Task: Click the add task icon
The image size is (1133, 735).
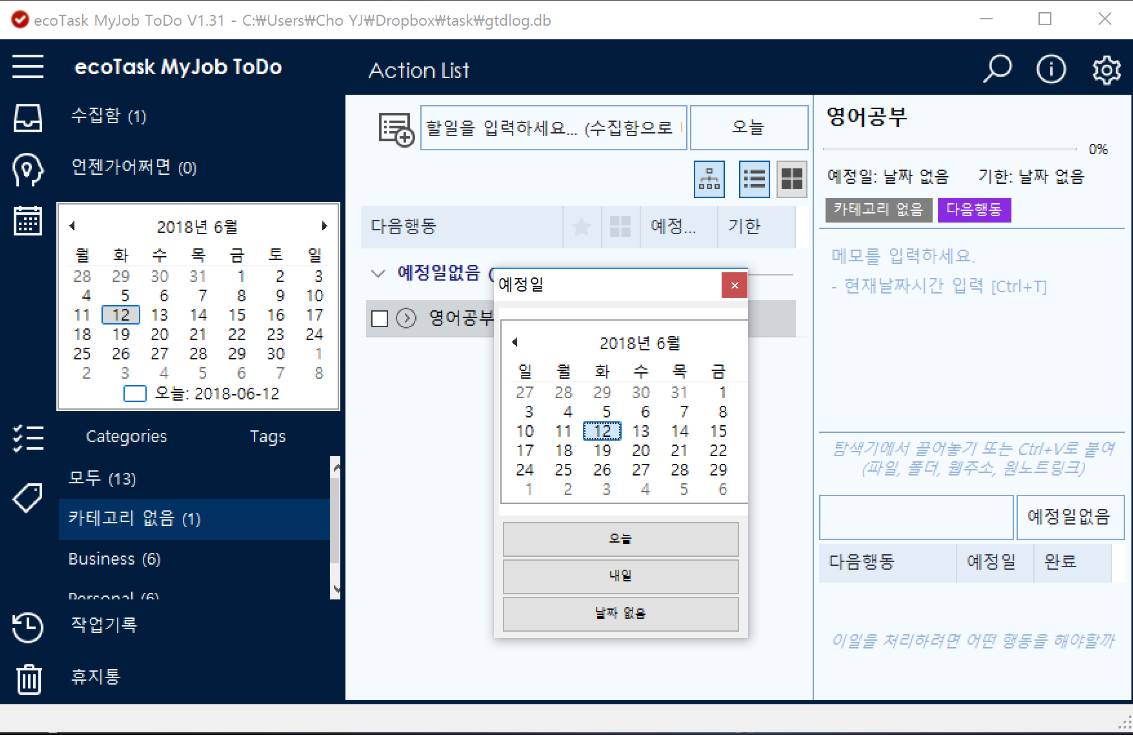Action: [396, 129]
